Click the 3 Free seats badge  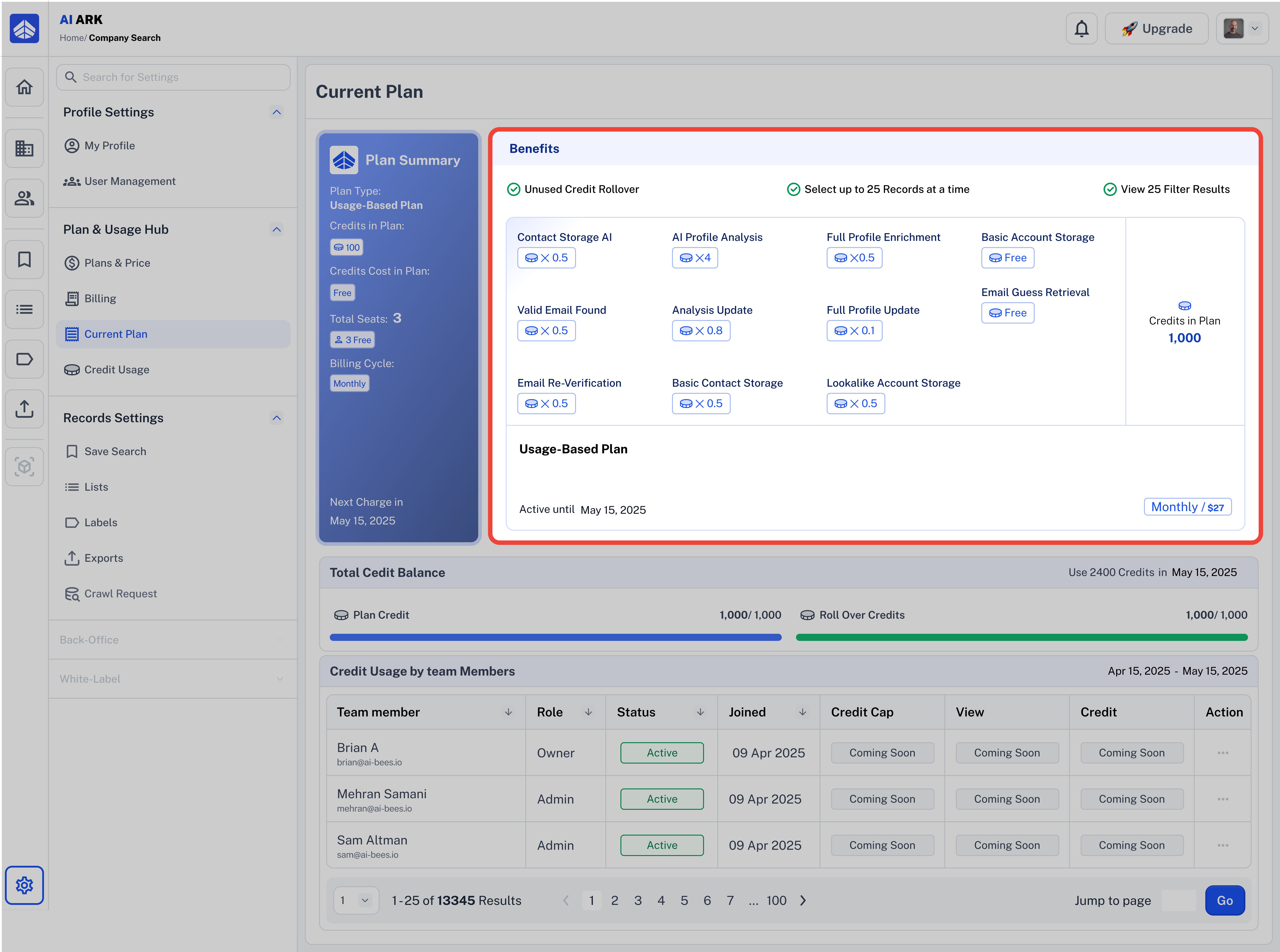point(352,340)
